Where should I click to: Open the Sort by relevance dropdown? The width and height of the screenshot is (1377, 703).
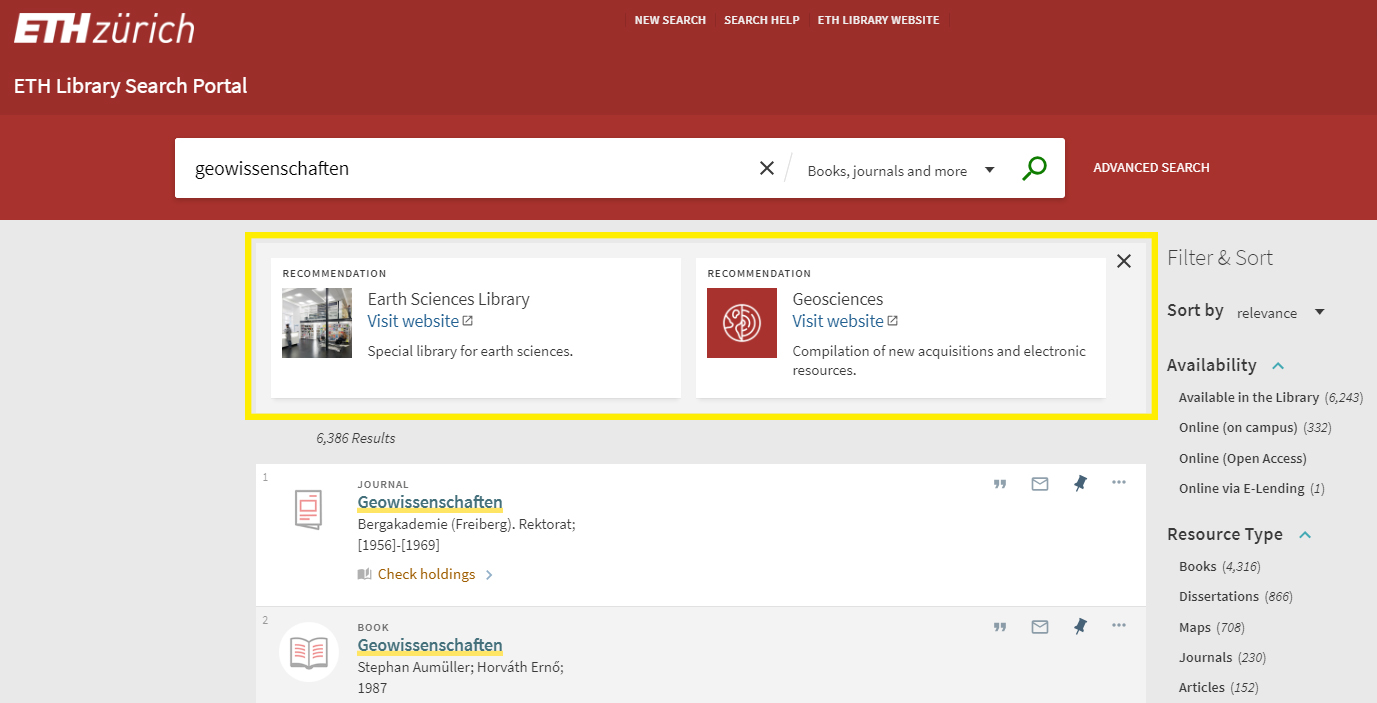[x=1280, y=313]
